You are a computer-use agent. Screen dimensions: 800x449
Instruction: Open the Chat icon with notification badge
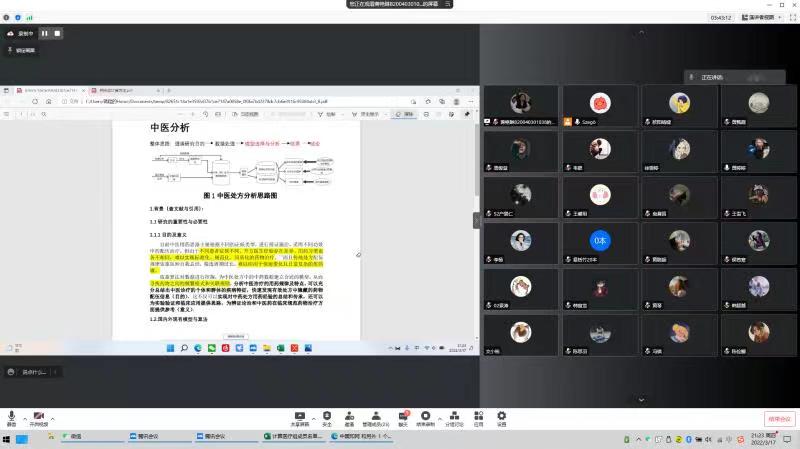pyautogui.click(x=403, y=415)
